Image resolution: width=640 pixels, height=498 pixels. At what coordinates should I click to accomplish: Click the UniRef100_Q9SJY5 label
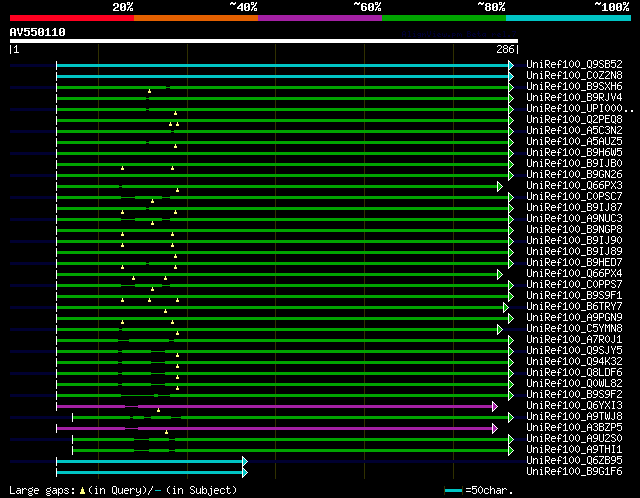[x=574, y=351]
